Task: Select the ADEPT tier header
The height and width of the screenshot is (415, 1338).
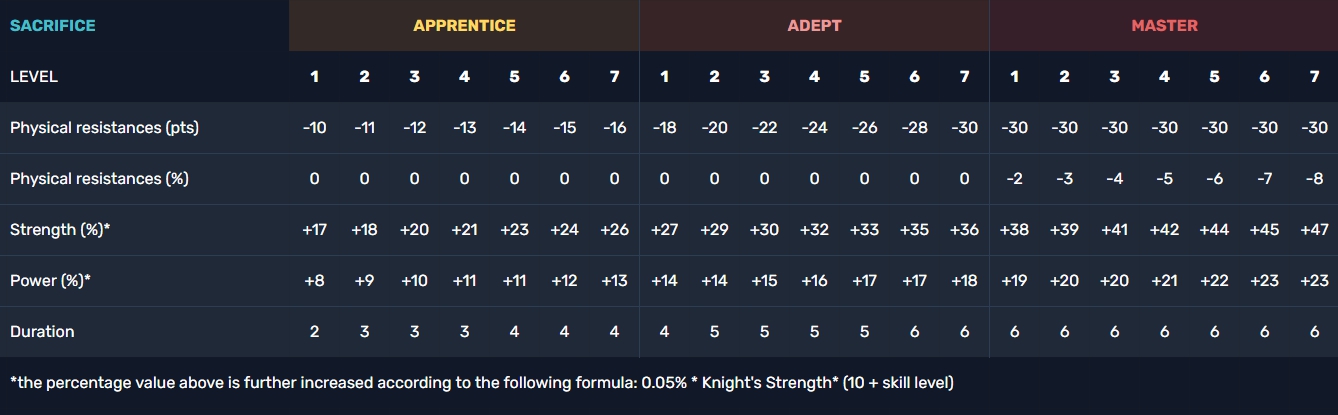Action: 814,26
